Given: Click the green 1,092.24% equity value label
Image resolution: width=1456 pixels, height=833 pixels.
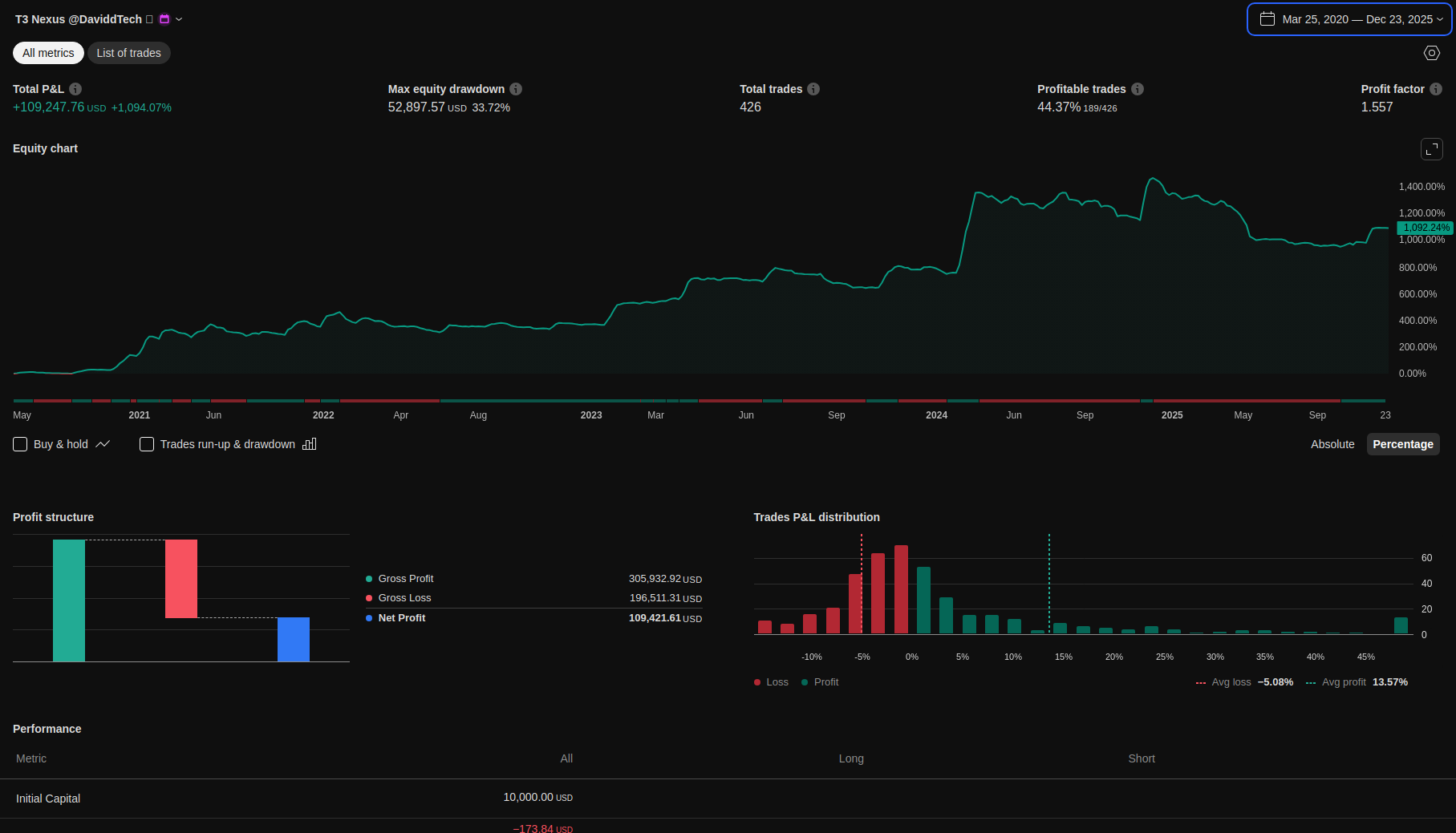Looking at the screenshot, I should (1425, 228).
